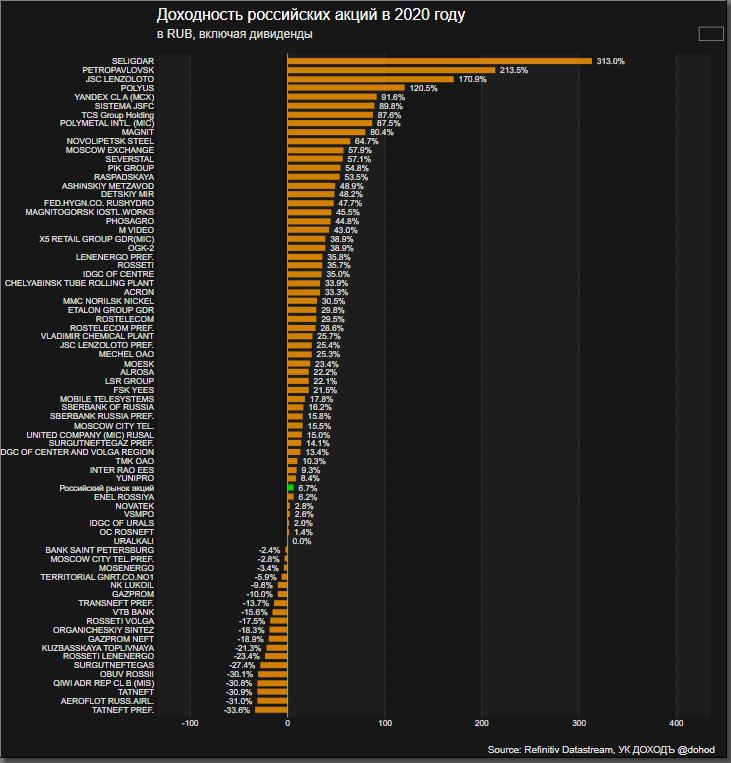Screen dimensions: 731x763
Task: Click the small rectangle box top right
Action: coord(711,34)
